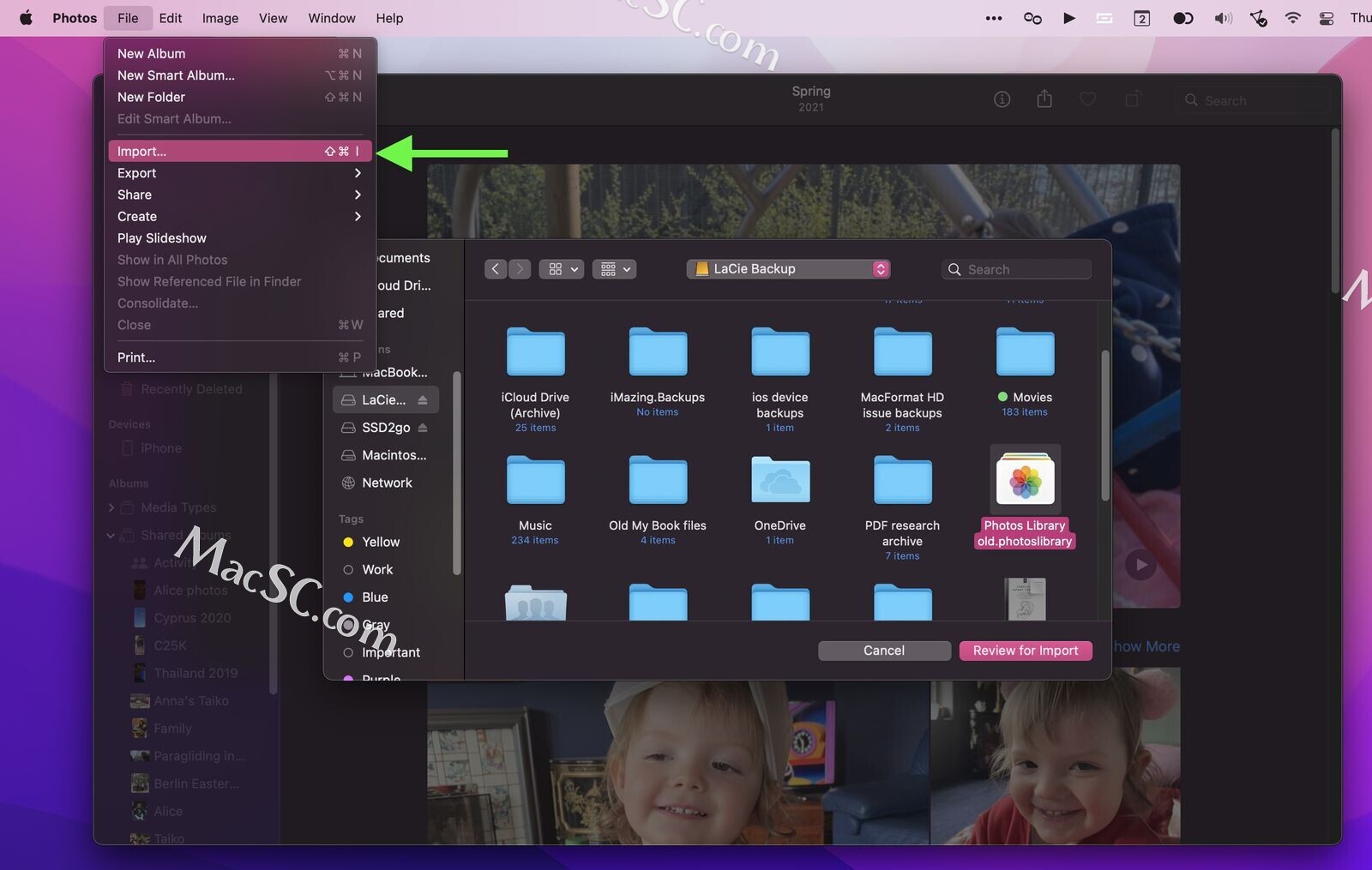Open the icon view options dropdown
1372x870 pixels.
(x=562, y=269)
